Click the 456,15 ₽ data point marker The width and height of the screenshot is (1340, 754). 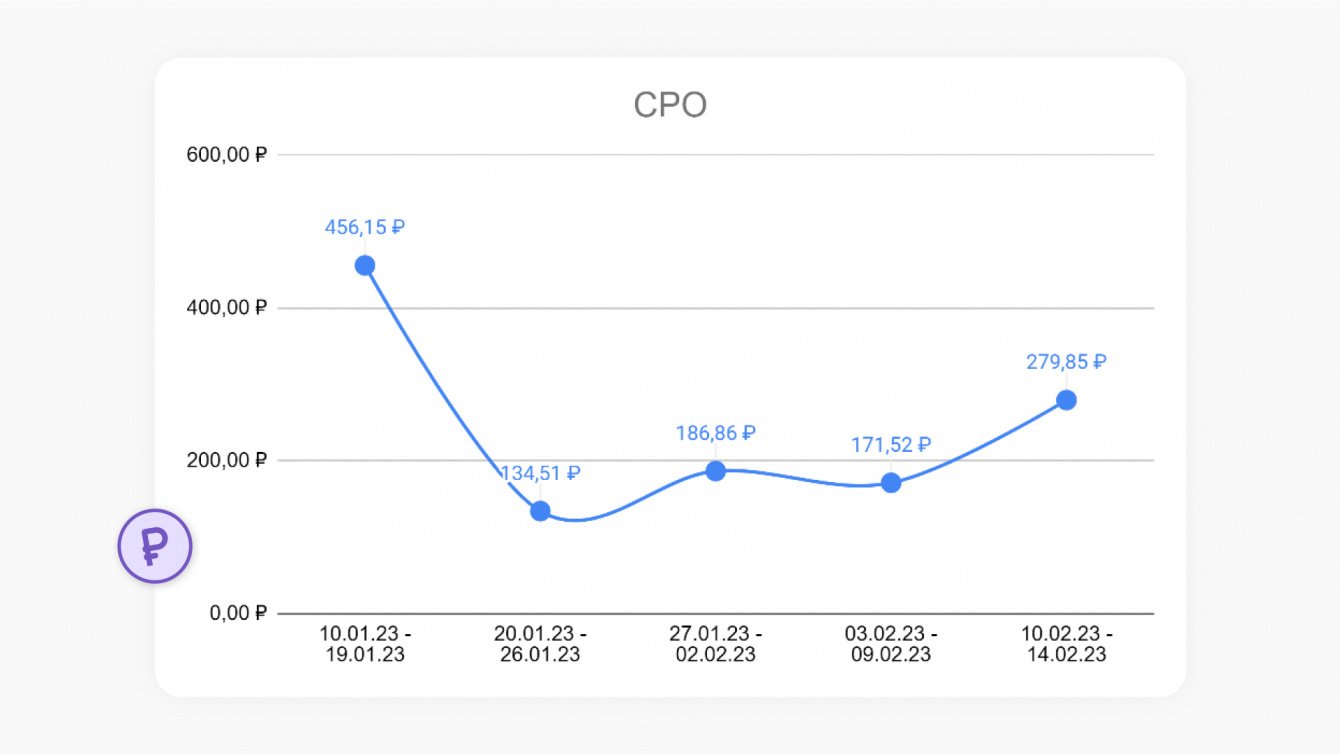(x=365, y=265)
